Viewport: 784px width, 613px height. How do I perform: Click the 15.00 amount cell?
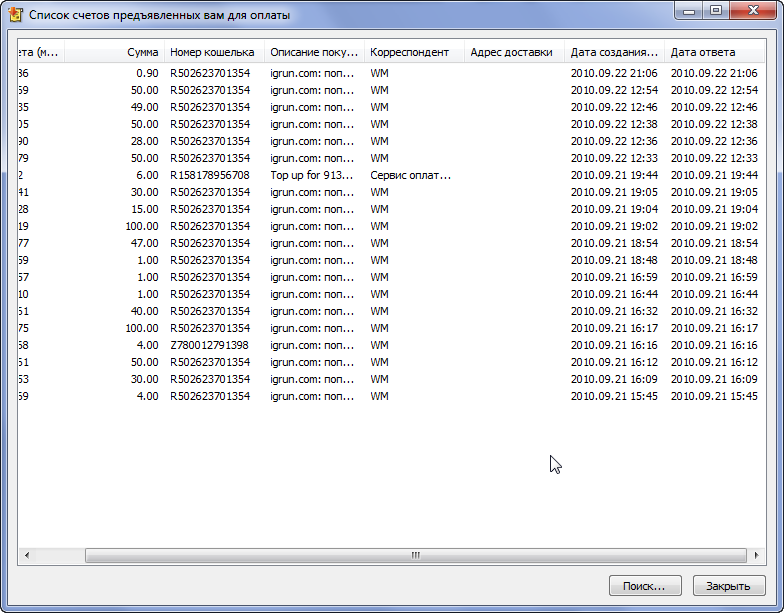point(144,209)
